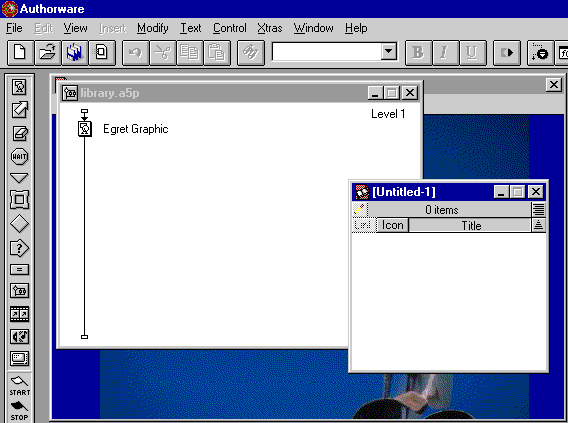Click the Start flag
The image size is (568, 423).
19,386
